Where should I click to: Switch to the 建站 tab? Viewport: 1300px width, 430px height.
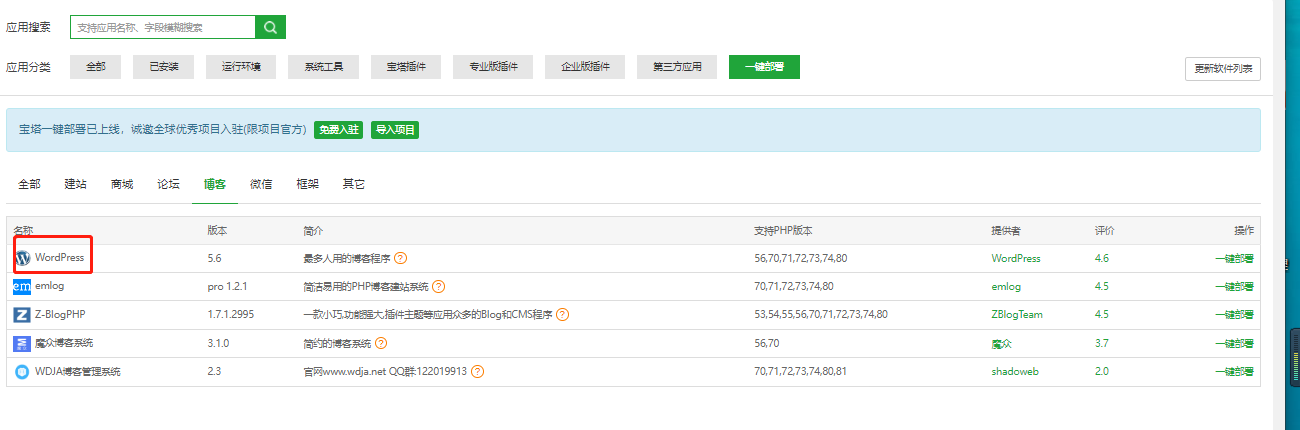(76, 184)
